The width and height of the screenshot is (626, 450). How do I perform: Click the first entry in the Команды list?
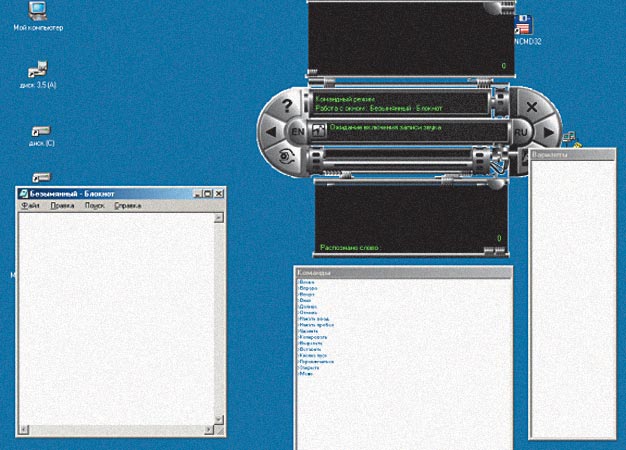307,282
